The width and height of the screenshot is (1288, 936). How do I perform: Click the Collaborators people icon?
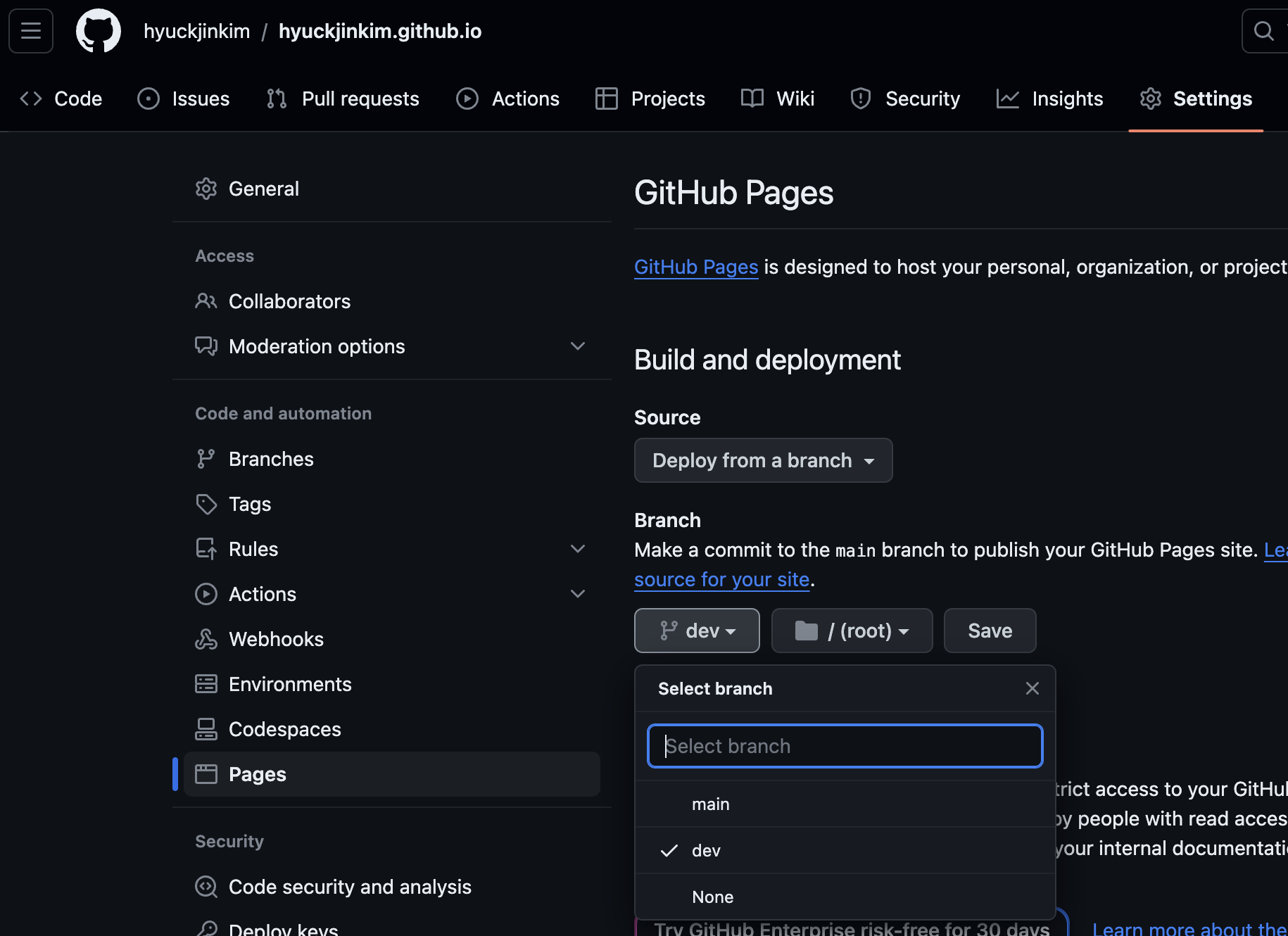[206, 301]
